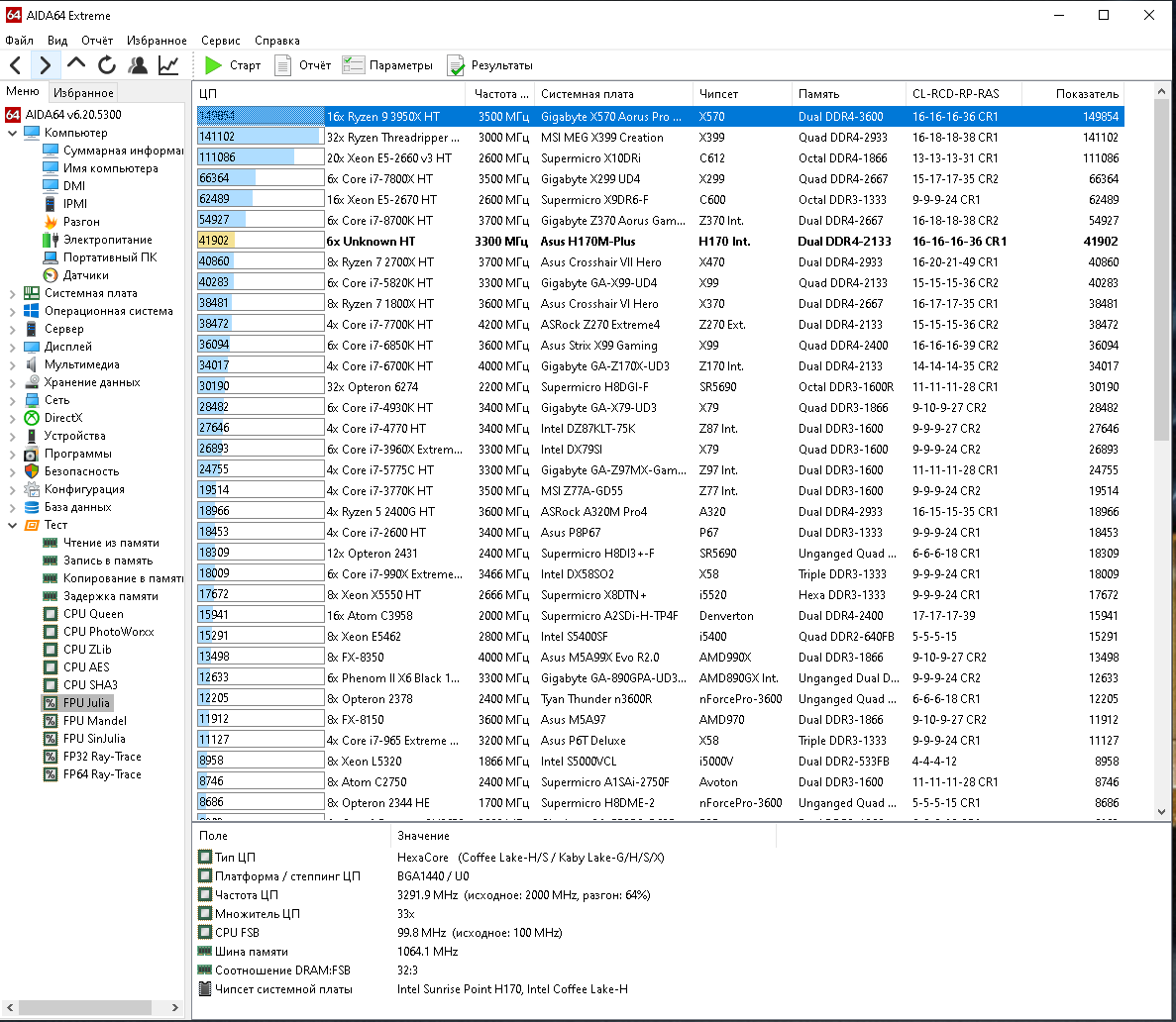This screenshot has height=1022, width=1176.
Task: Expand the Дисплей tree node
Action: 12,347
